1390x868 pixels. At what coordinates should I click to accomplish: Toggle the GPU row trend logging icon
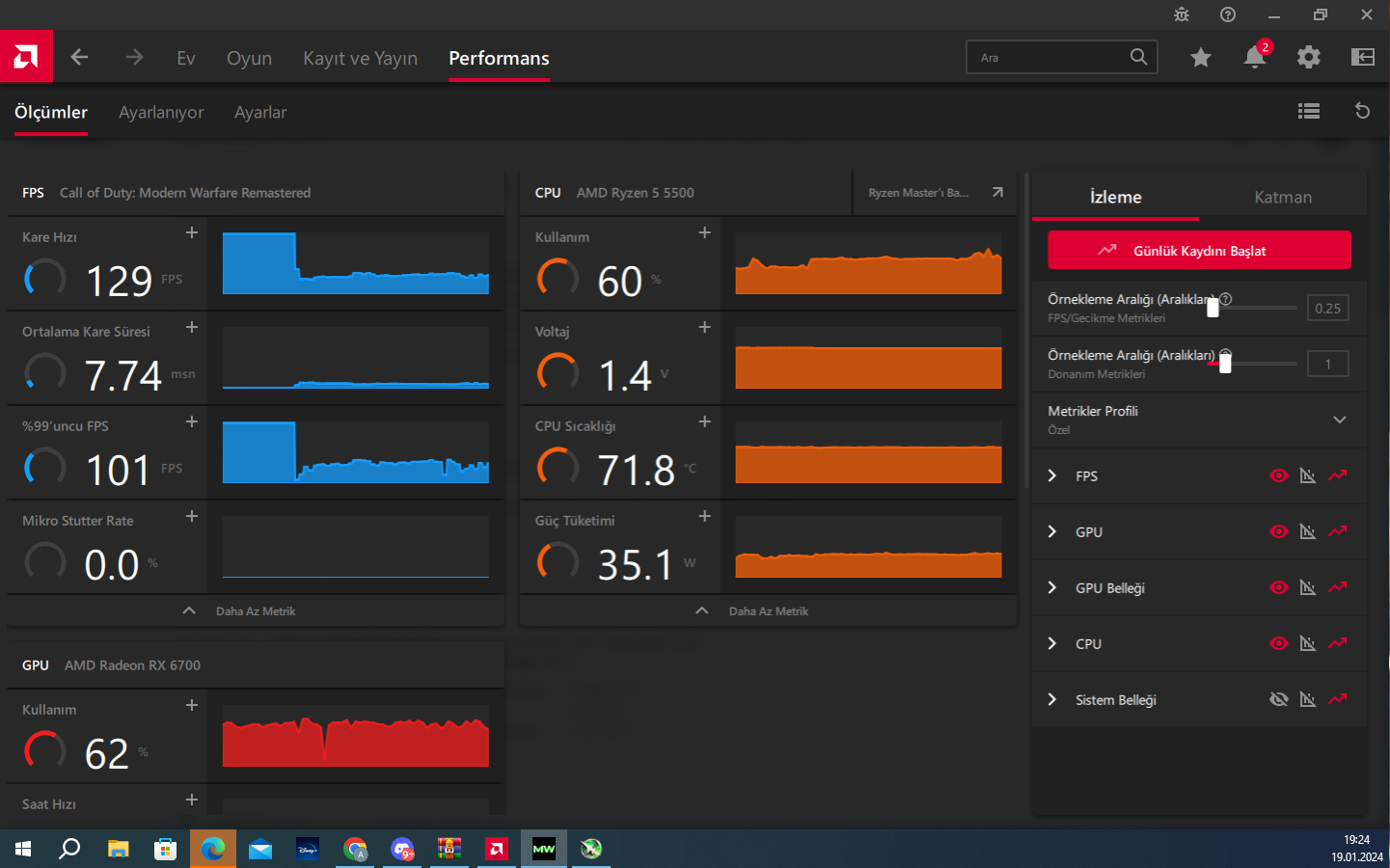(x=1337, y=531)
